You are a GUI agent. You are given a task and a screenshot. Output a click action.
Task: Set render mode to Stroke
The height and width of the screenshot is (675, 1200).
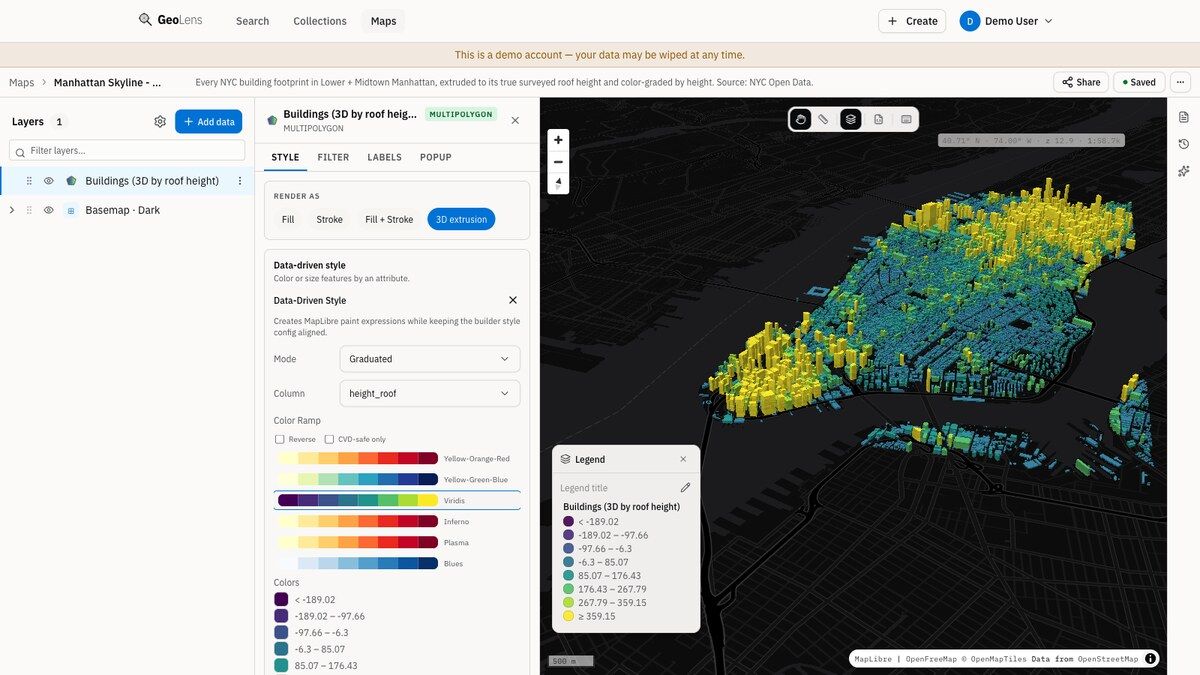click(x=330, y=219)
